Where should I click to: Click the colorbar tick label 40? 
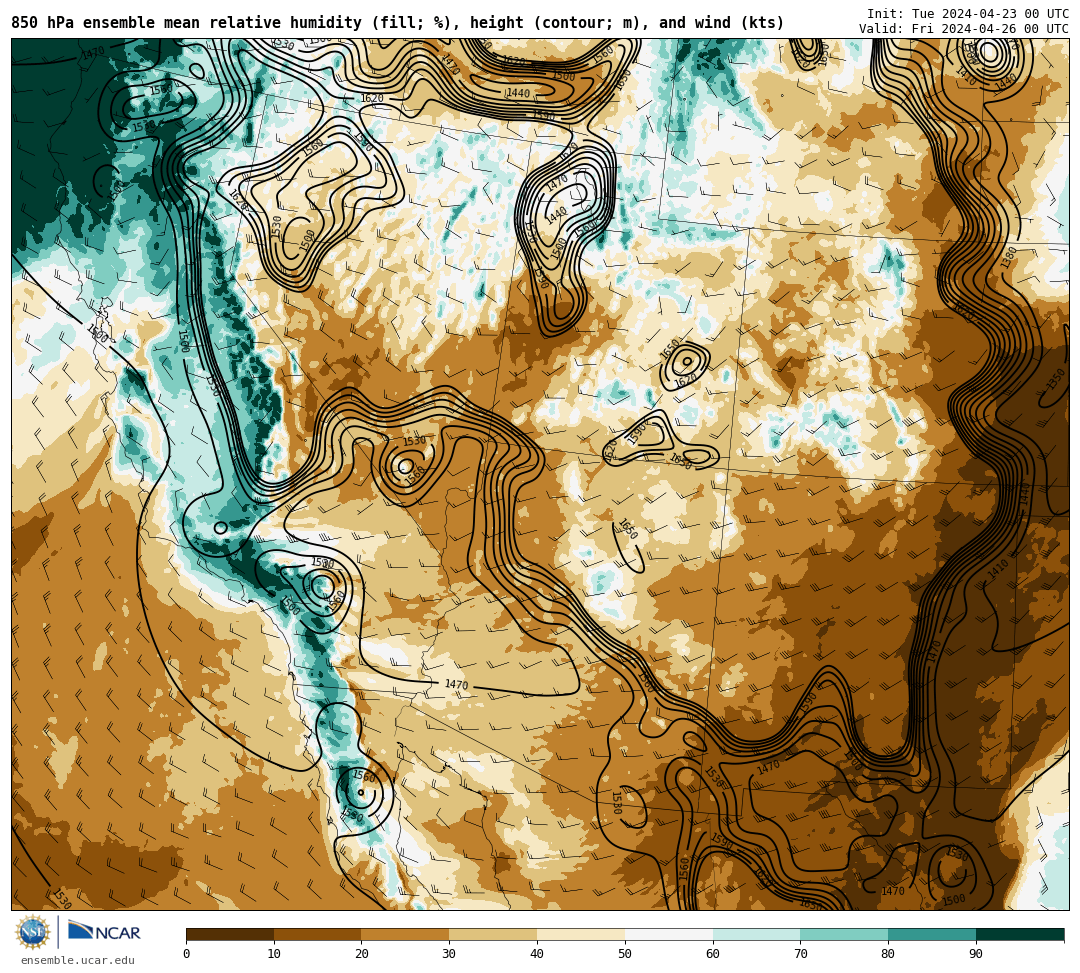pos(537,954)
